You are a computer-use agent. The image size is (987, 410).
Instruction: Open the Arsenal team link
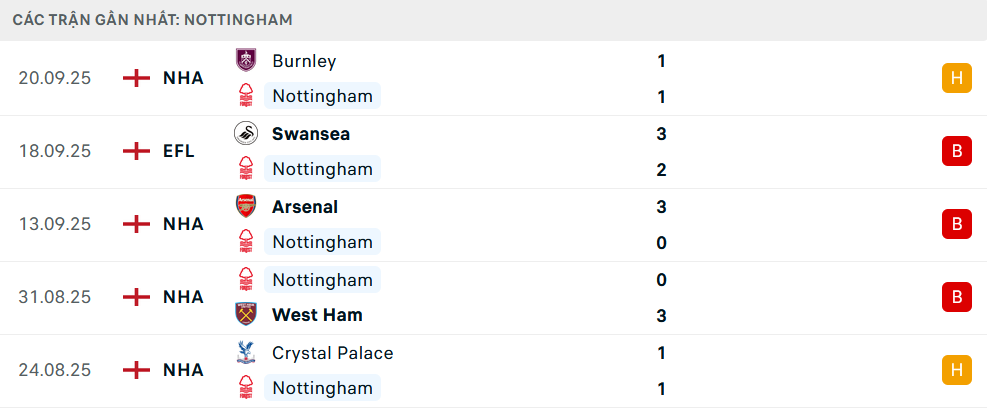pyautogui.click(x=305, y=206)
